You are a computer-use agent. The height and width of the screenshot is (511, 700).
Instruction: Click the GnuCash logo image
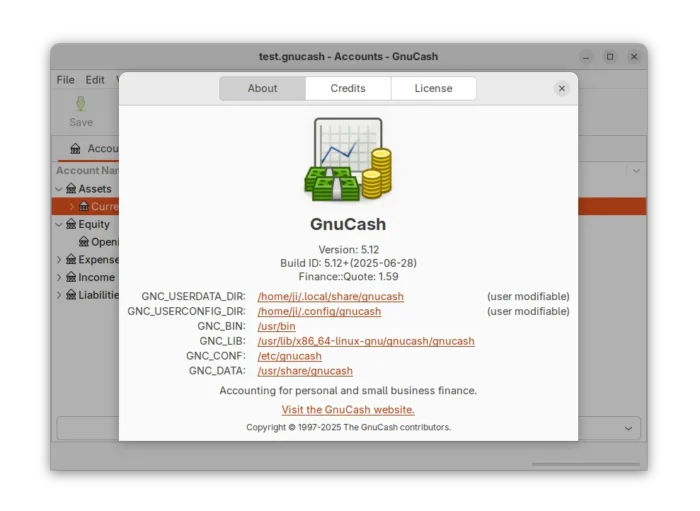[x=348, y=160]
